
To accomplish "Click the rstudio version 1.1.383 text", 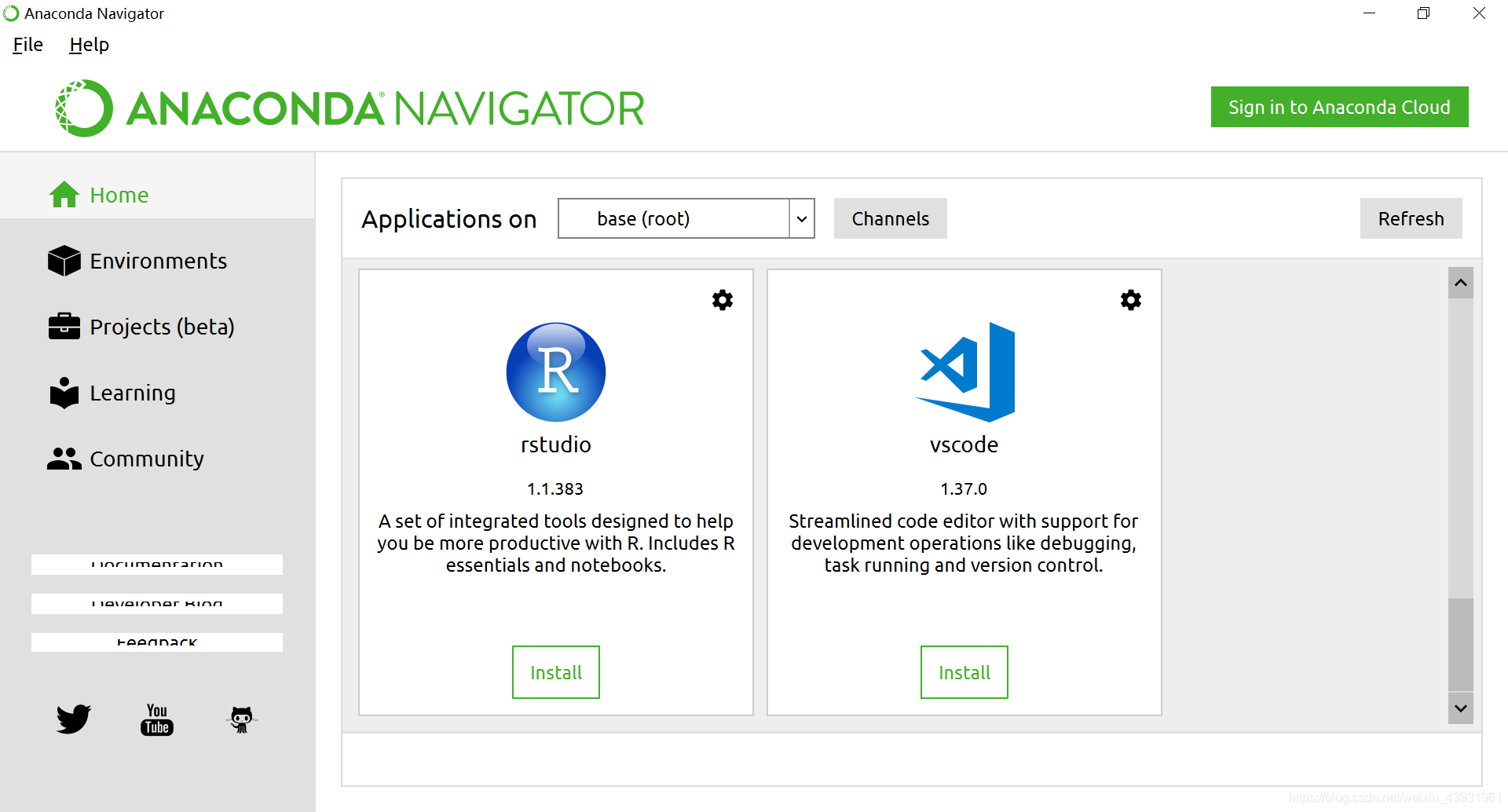I will [555, 488].
